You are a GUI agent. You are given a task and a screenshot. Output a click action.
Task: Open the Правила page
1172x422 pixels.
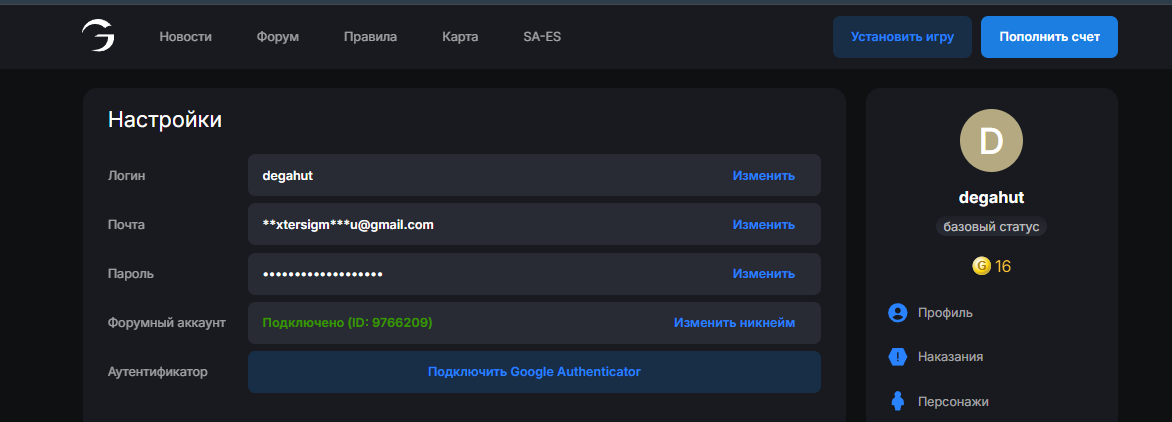pyautogui.click(x=370, y=37)
